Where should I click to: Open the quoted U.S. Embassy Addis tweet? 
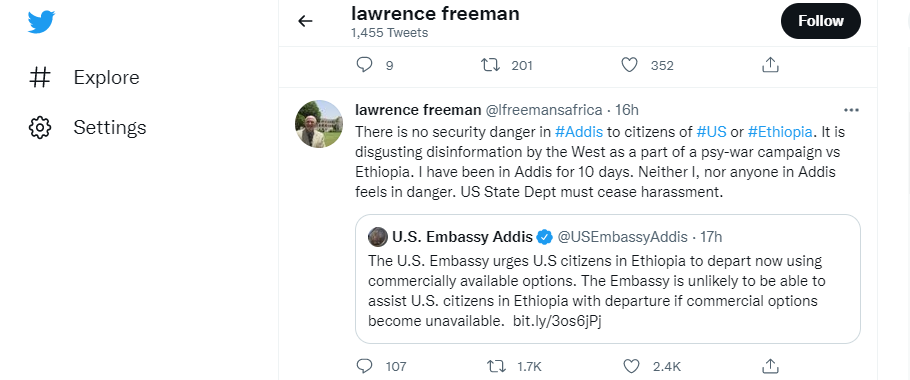click(608, 279)
